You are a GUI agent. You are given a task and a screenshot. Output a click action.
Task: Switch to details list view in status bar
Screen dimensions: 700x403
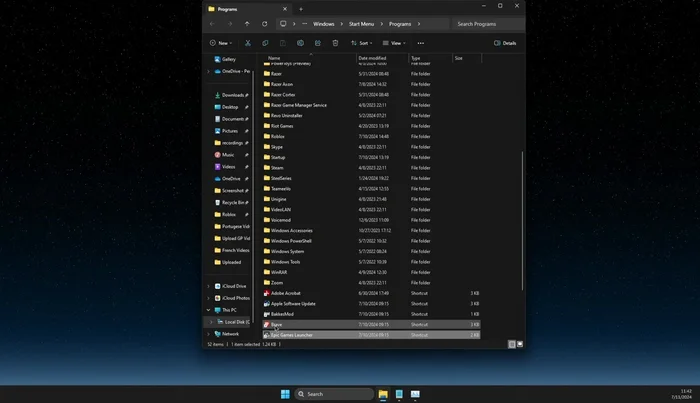[x=511, y=344]
